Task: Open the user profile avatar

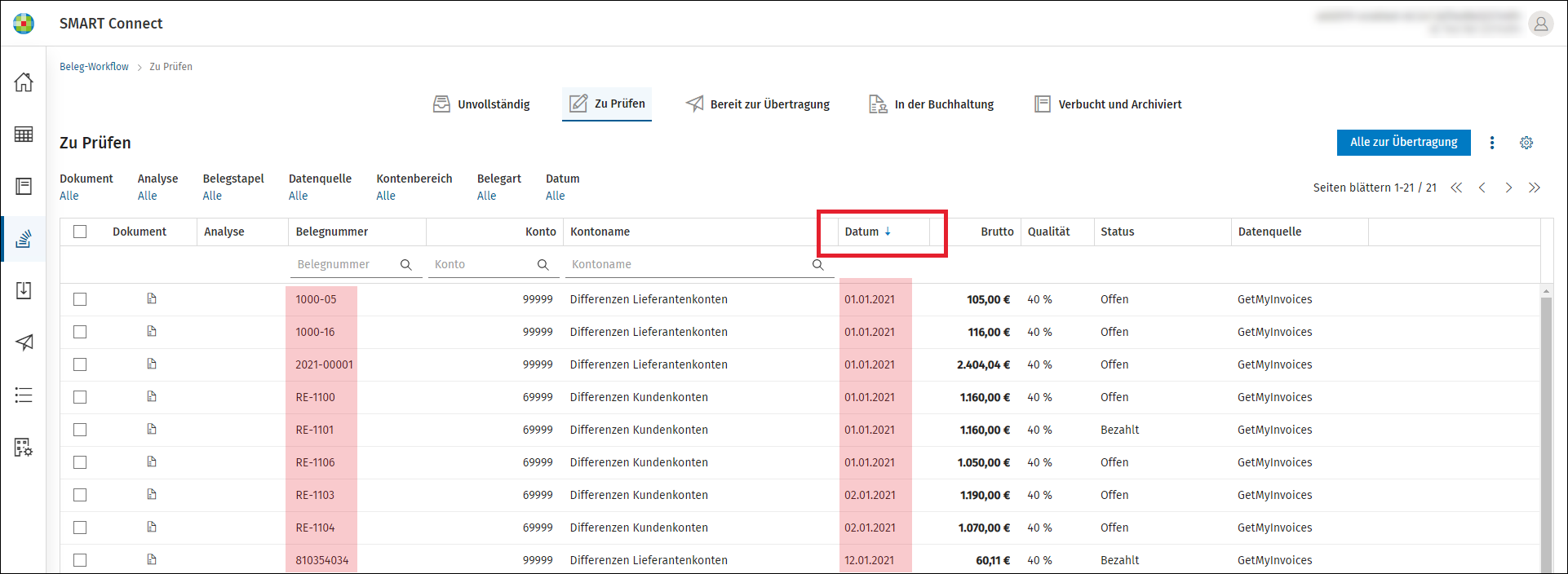Action: point(1540,24)
